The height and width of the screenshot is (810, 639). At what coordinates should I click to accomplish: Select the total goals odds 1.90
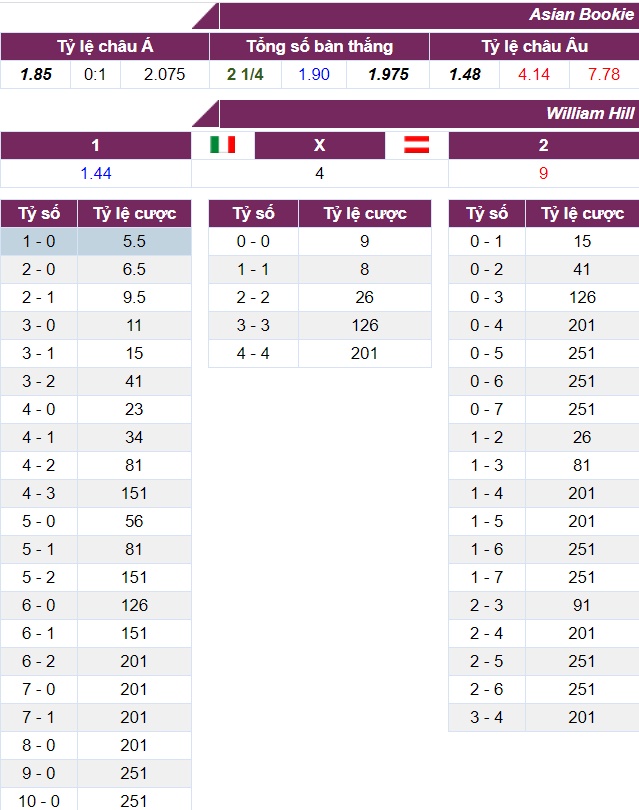coord(313,74)
